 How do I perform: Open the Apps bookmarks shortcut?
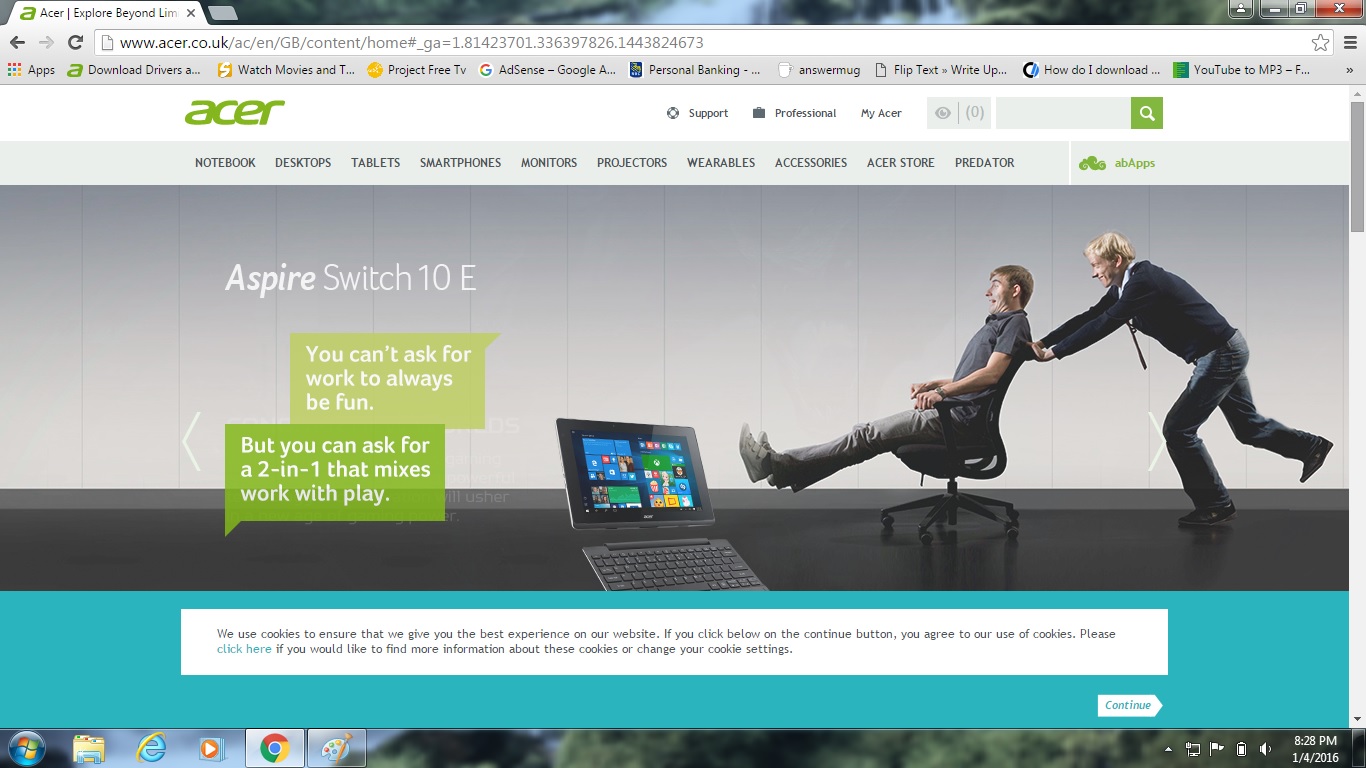click(32, 70)
